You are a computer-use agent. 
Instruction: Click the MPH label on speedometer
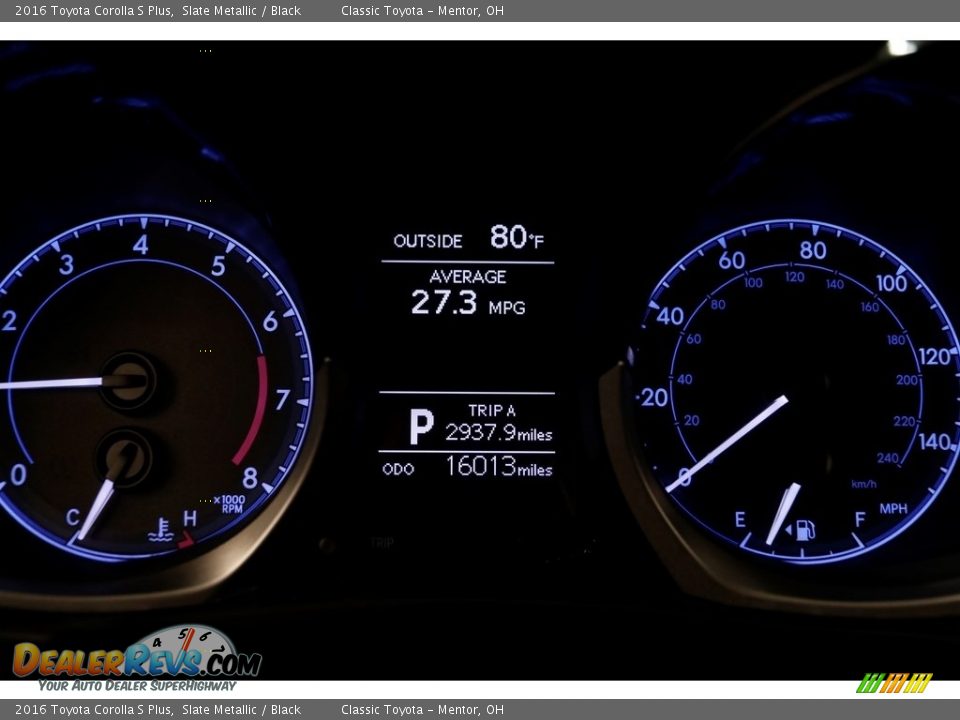tap(893, 509)
